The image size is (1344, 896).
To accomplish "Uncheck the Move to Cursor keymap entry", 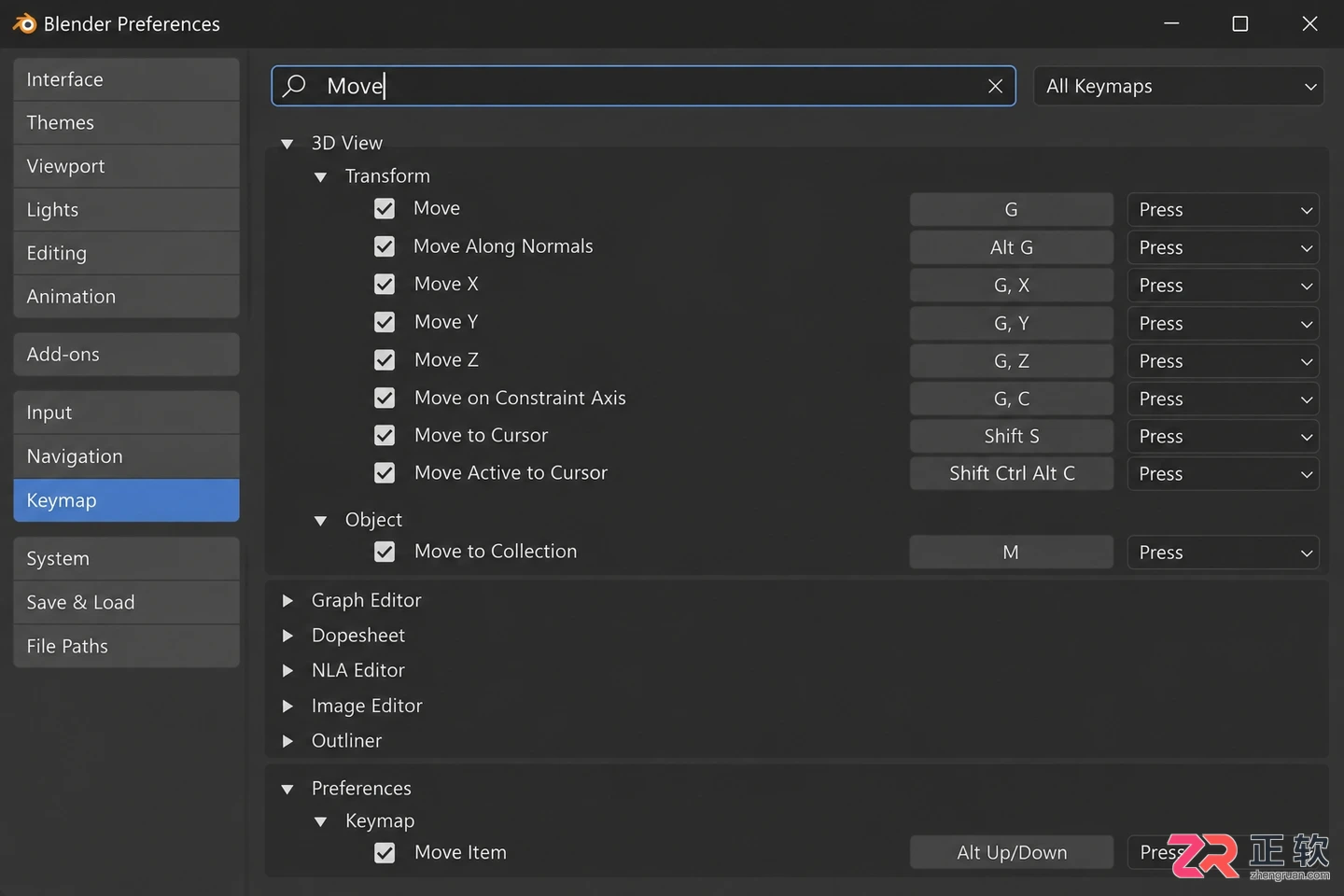I will pos(385,436).
